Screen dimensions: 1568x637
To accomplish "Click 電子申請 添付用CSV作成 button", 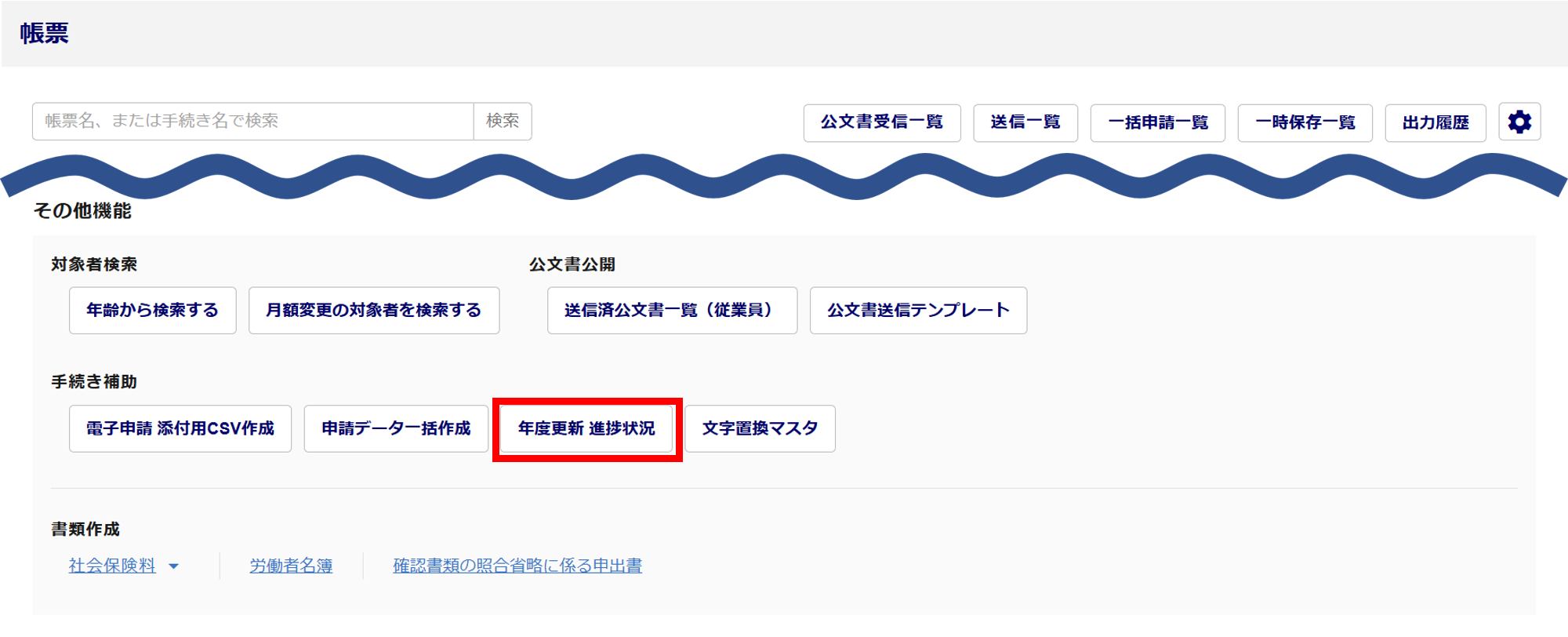I will (180, 428).
